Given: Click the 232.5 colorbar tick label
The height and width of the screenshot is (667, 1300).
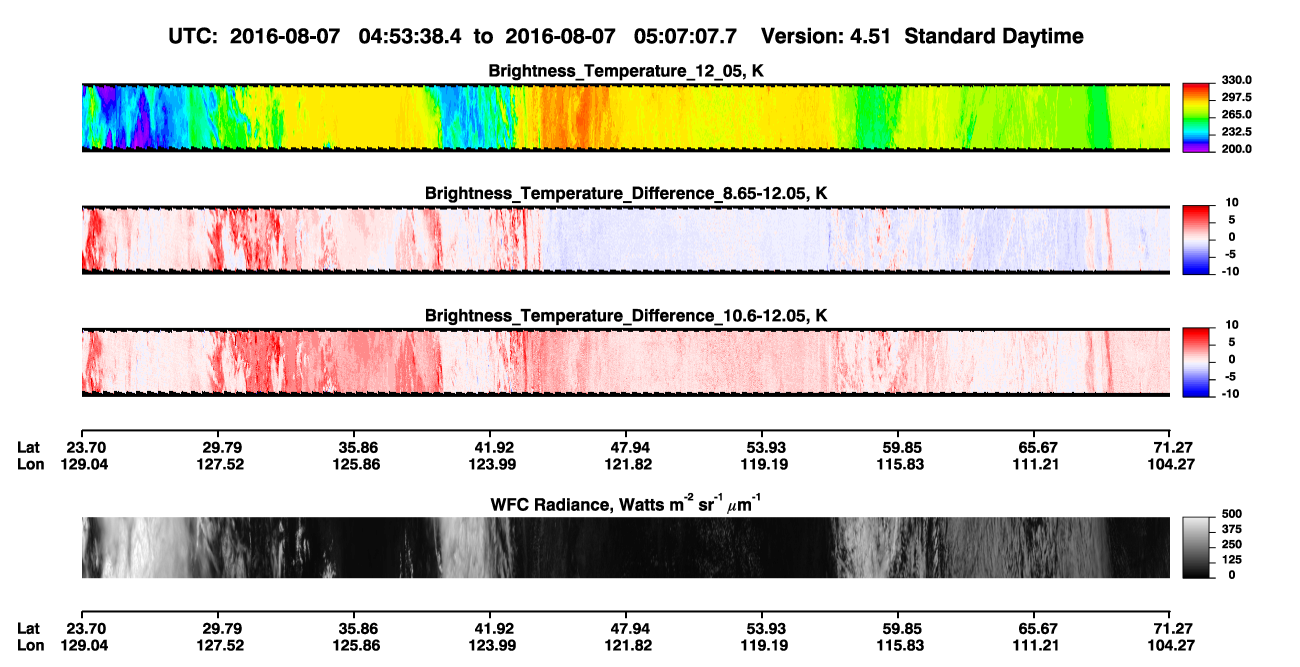Looking at the screenshot, I should [x=1236, y=131].
